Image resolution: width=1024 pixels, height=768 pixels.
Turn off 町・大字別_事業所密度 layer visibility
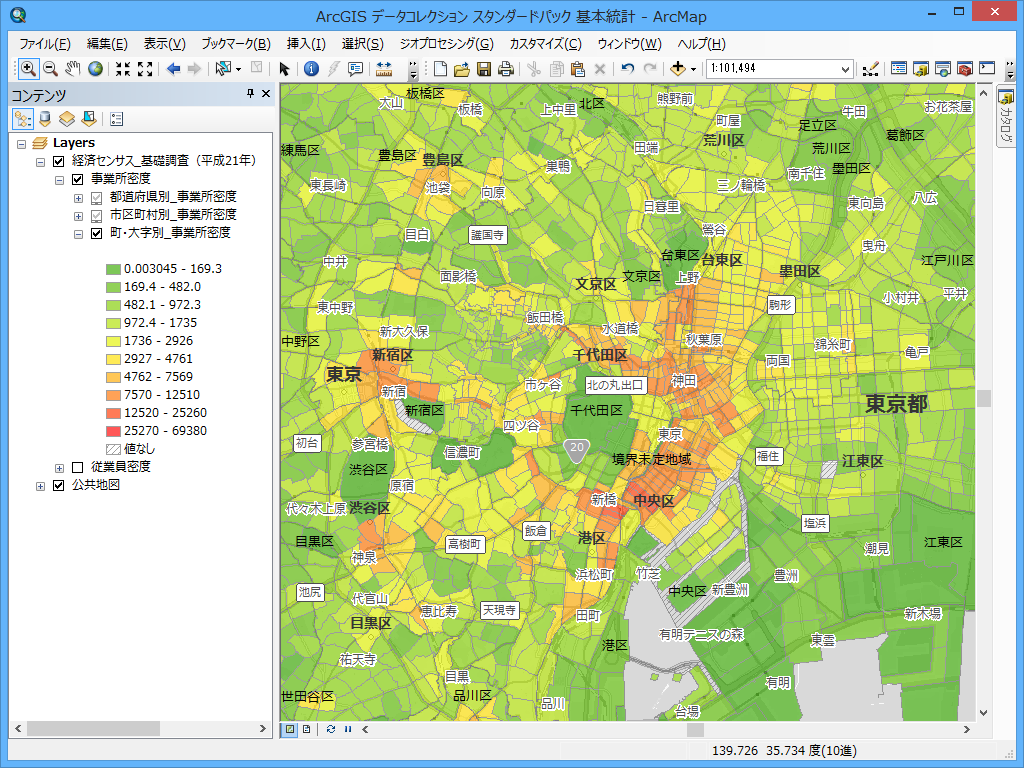coord(96,233)
